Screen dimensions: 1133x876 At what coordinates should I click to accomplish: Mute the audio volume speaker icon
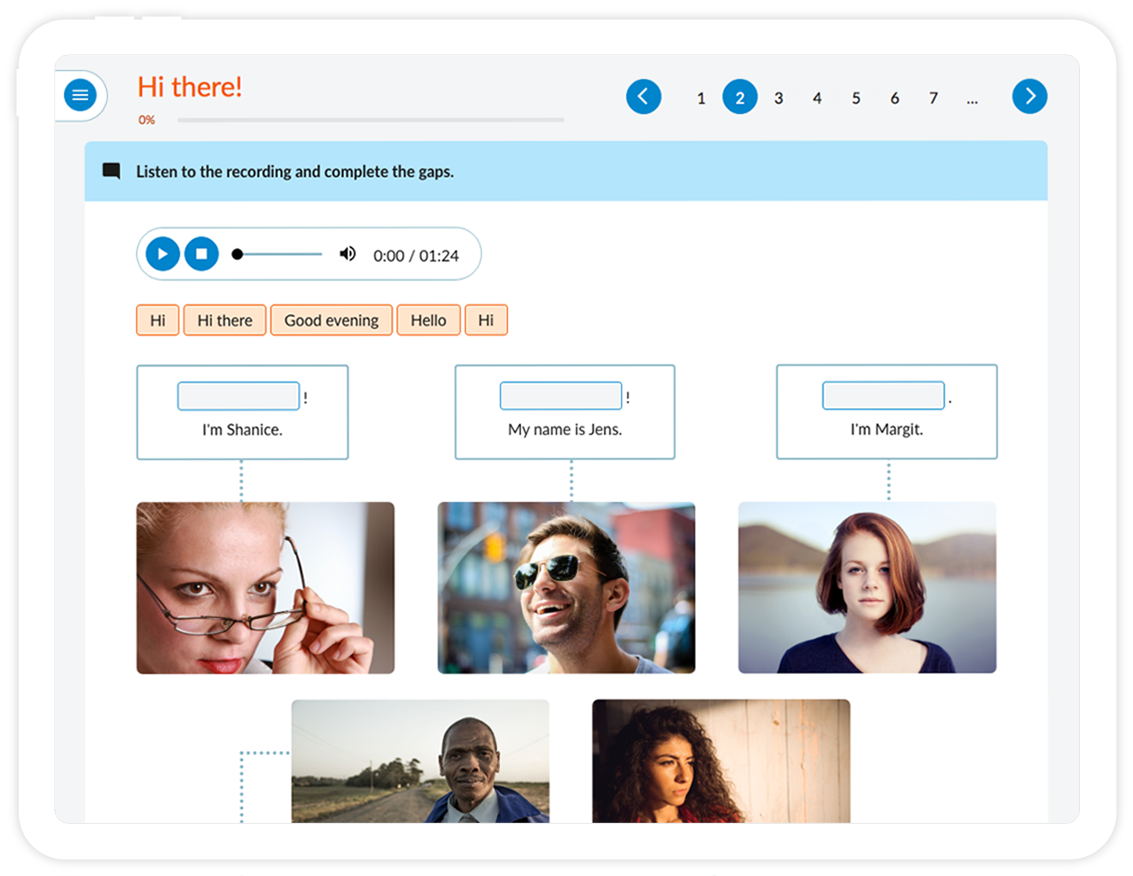[347, 254]
